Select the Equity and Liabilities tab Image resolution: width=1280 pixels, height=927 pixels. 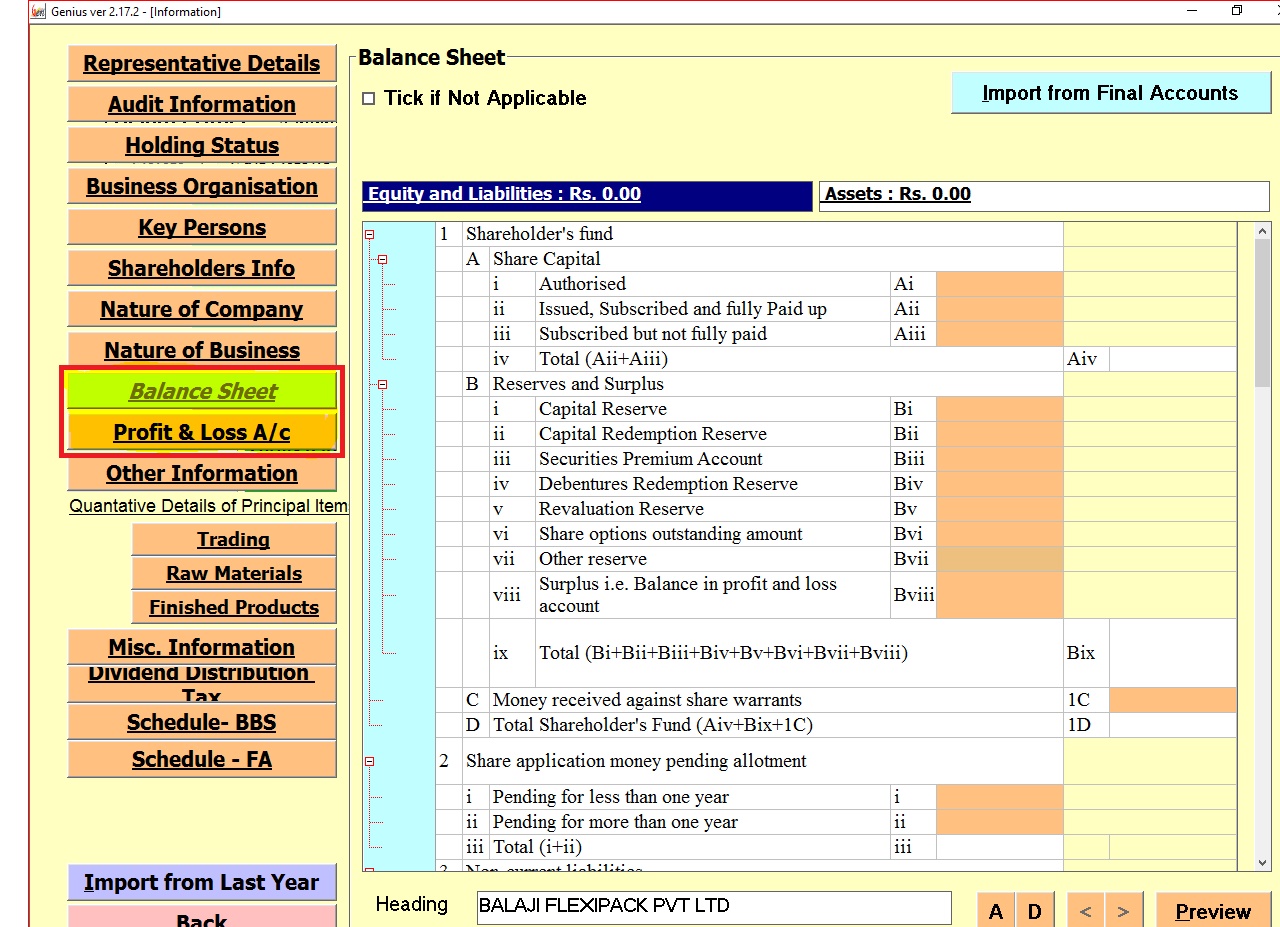[x=587, y=195]
